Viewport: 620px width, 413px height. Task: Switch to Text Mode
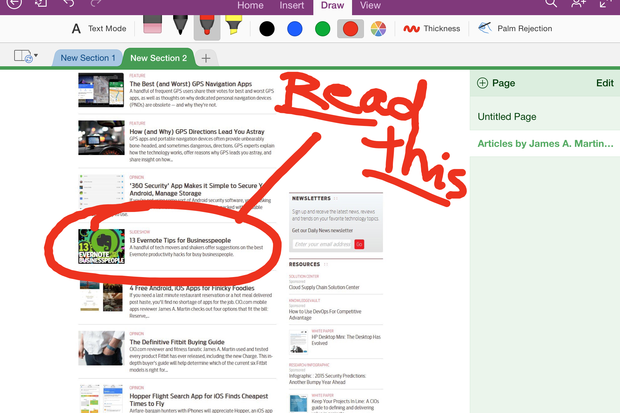[99, 28]
